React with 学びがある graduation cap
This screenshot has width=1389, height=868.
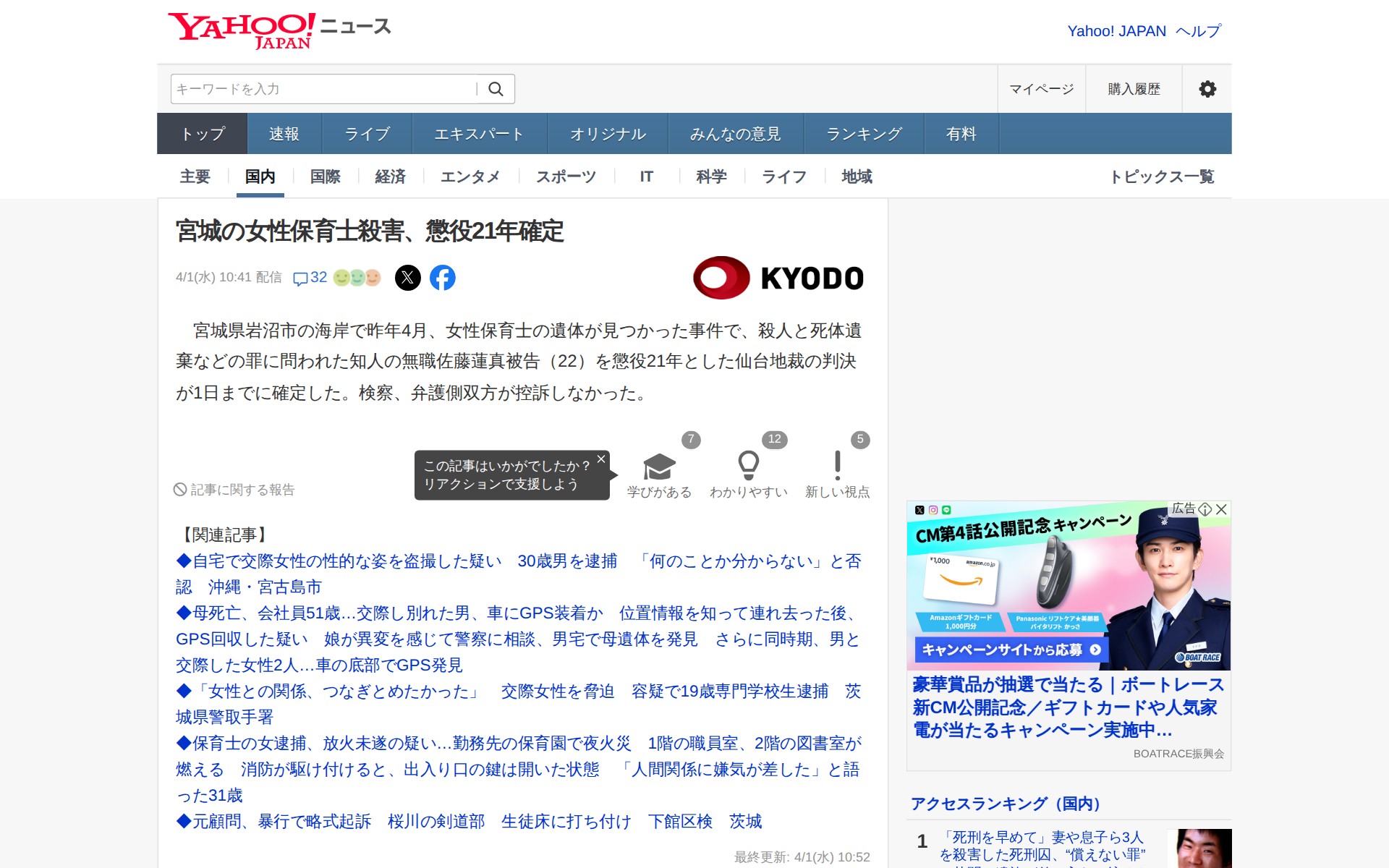point(659,467)
